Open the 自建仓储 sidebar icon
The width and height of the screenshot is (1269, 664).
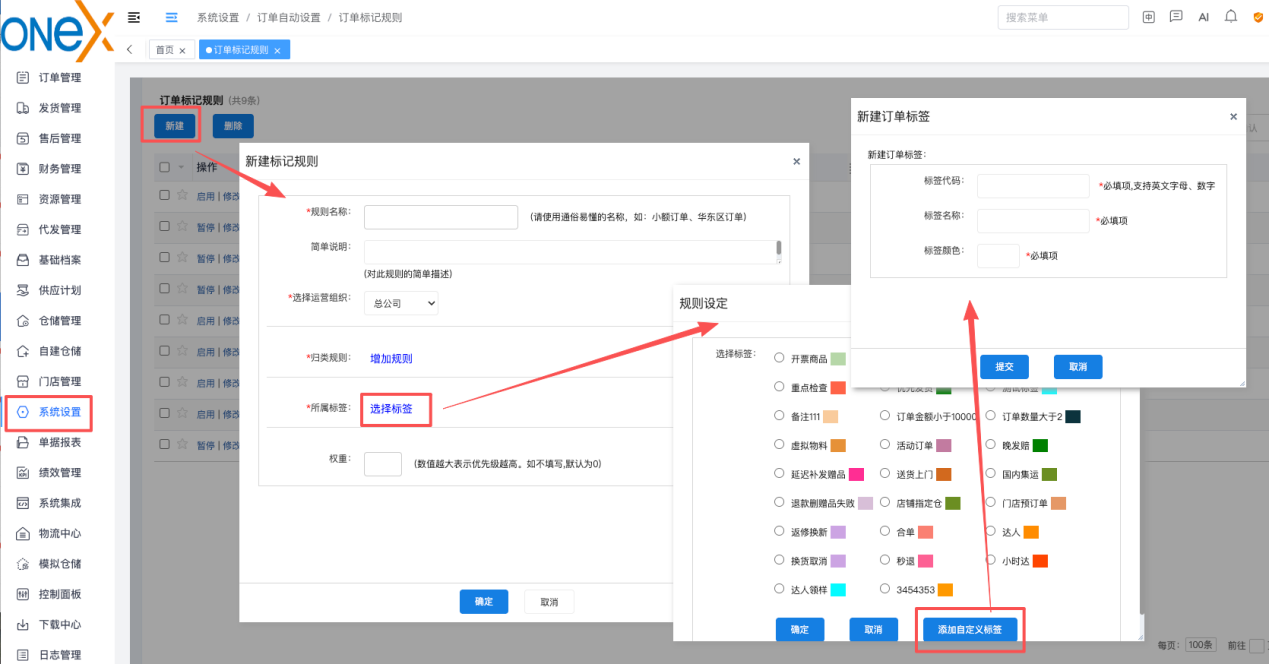pos(23,351)
